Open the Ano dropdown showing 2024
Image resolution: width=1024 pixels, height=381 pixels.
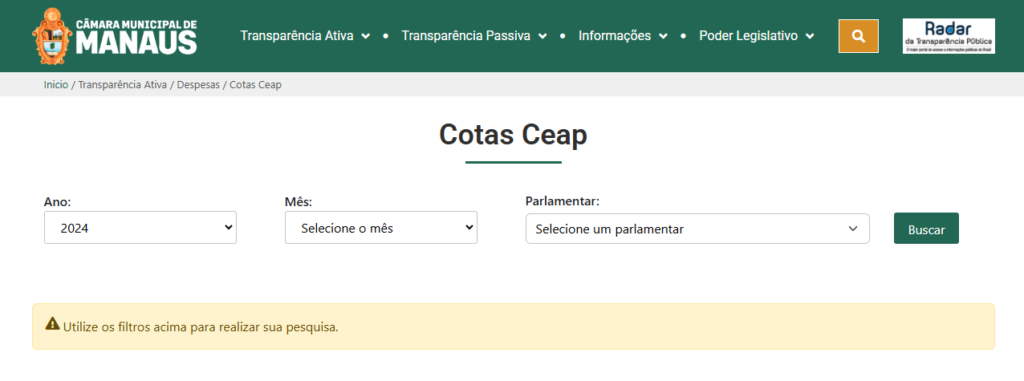pos(140,227)
